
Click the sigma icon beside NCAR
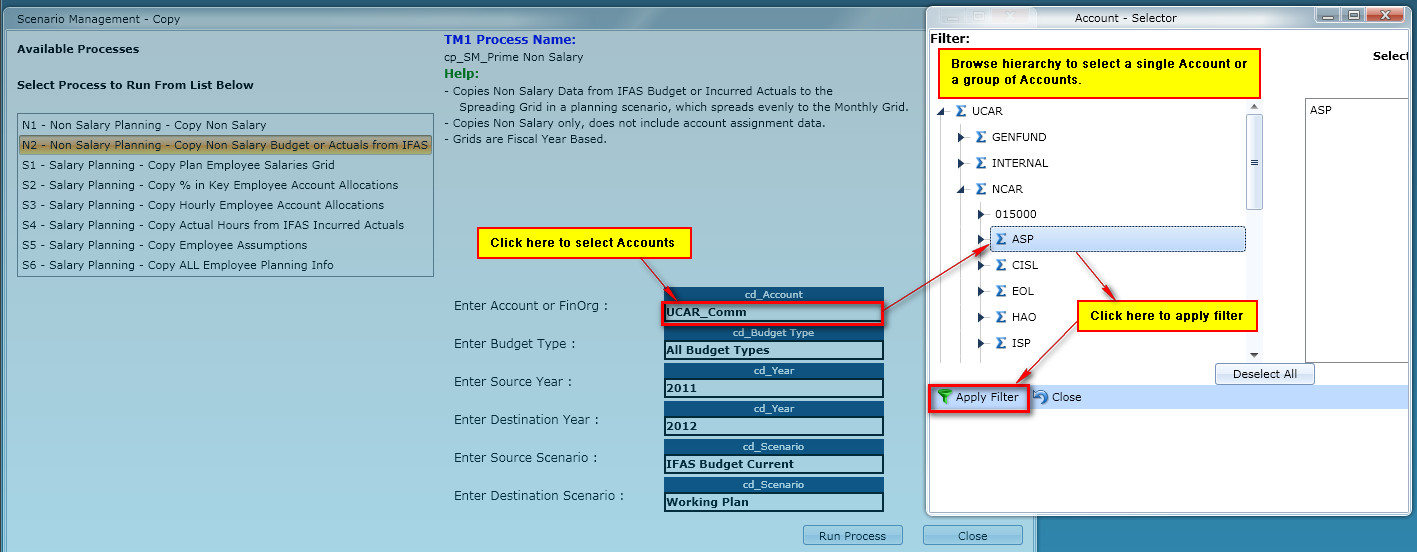981,189
